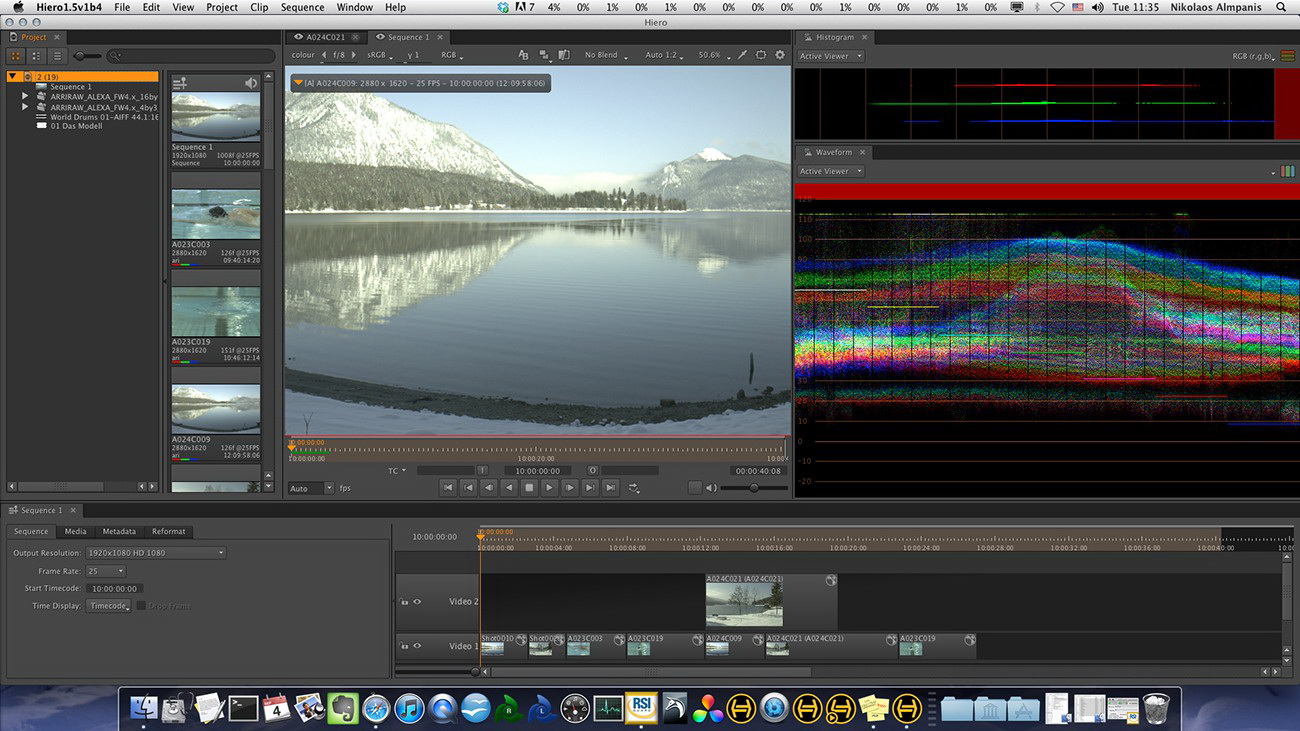The image size is (1300, 731).
Task: Expand the Frame Rate dropdown showing 25
Action: pos(105,571)
